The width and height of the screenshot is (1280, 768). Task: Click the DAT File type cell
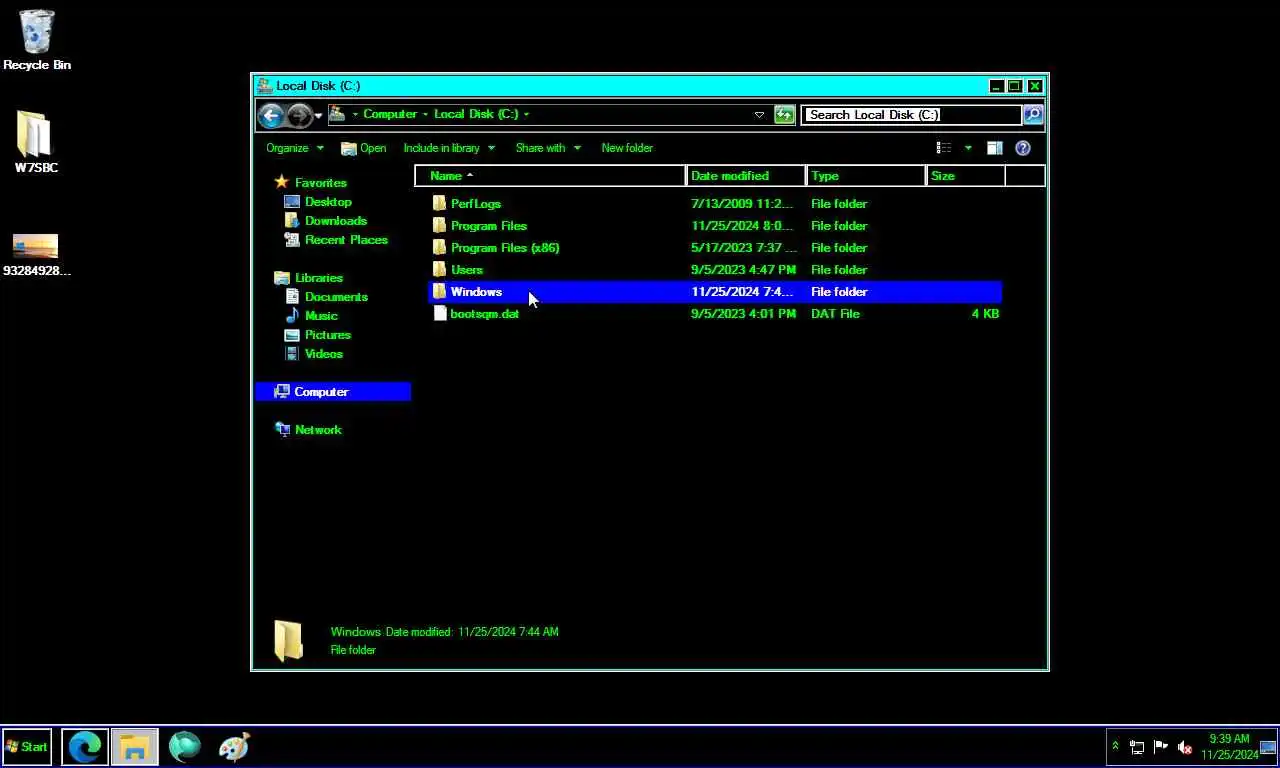pos(835,314)
